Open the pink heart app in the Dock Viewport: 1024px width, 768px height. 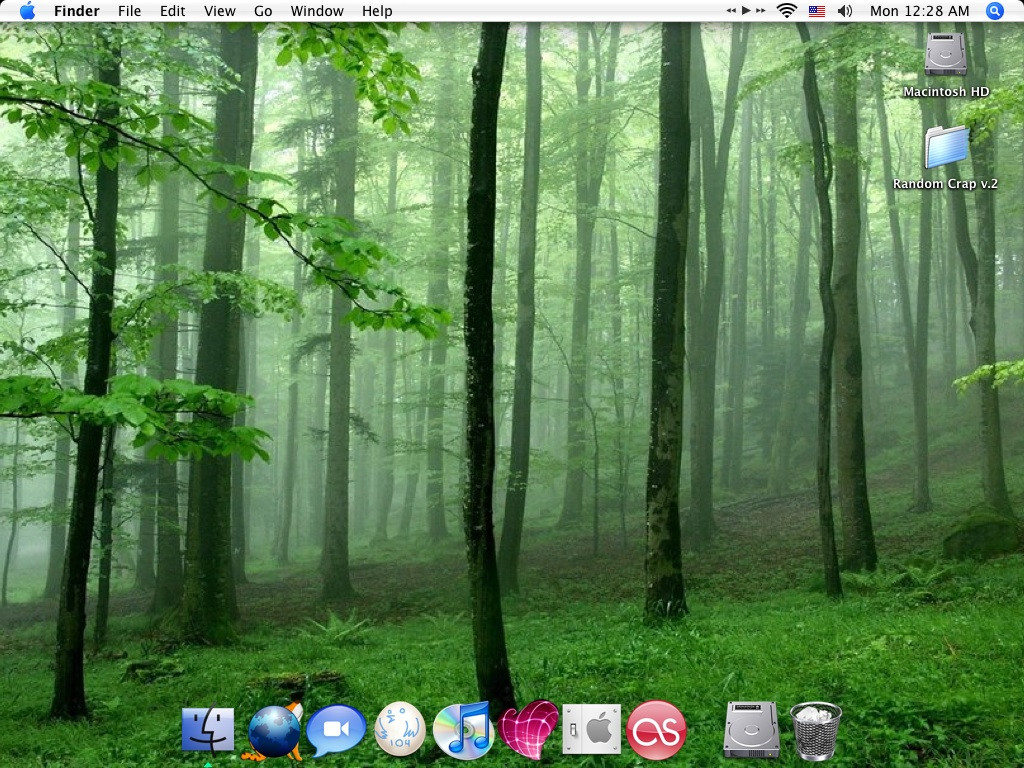pyautogui.click(x=528, y=729)
